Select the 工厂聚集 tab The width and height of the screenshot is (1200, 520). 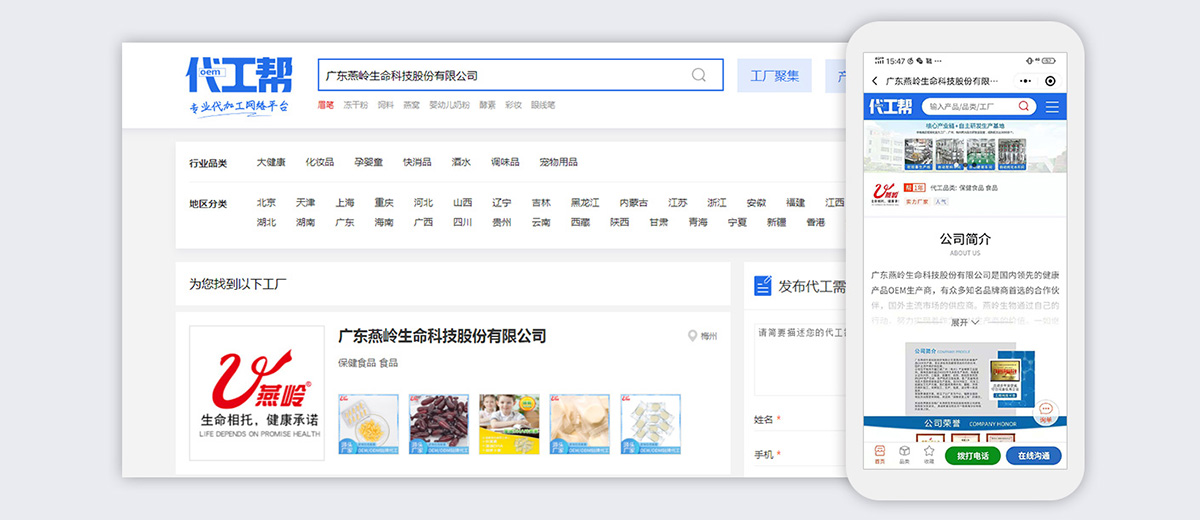[774, 76]
